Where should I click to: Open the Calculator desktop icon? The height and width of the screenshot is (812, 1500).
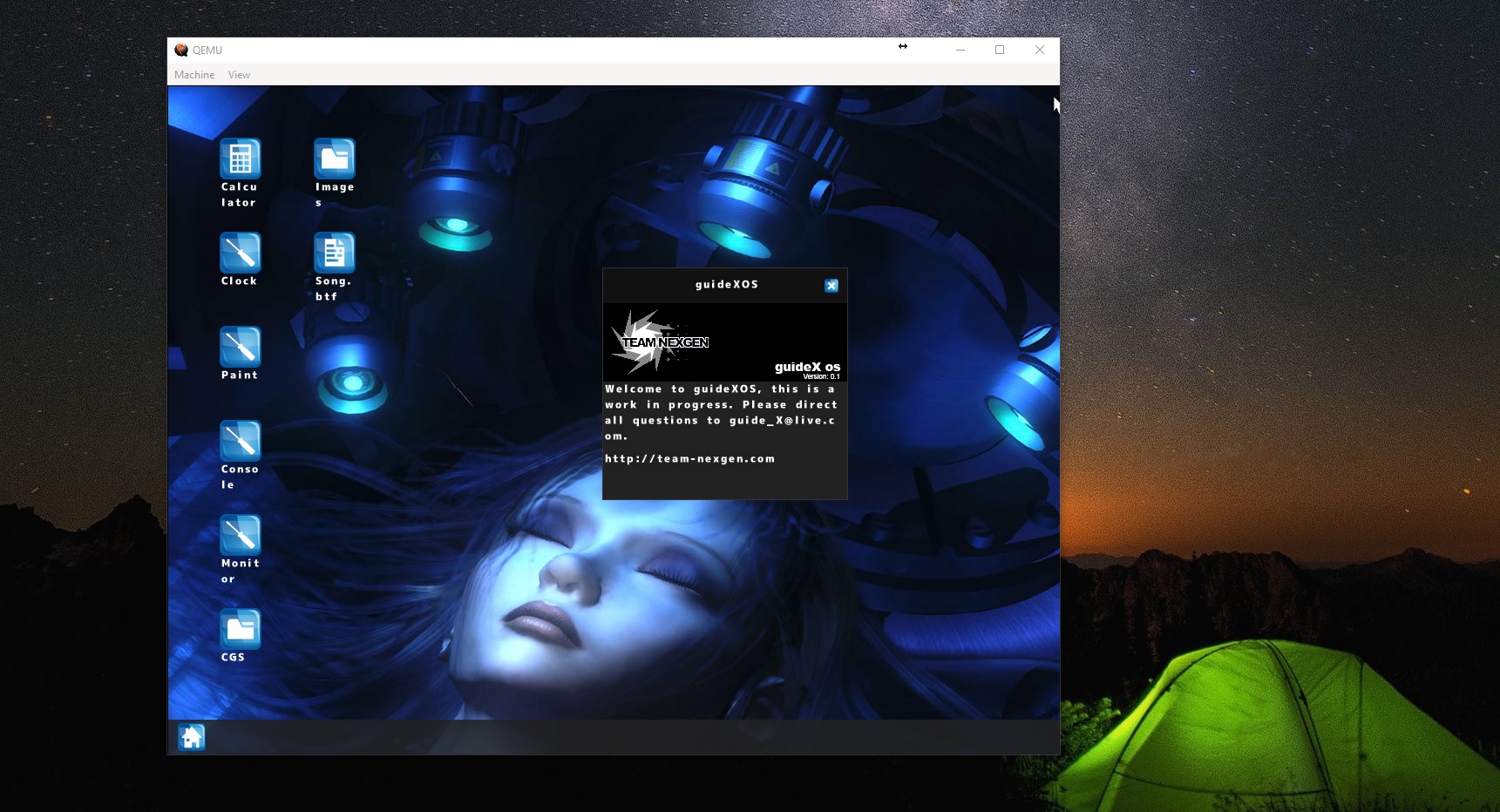[x=241, y=159]
